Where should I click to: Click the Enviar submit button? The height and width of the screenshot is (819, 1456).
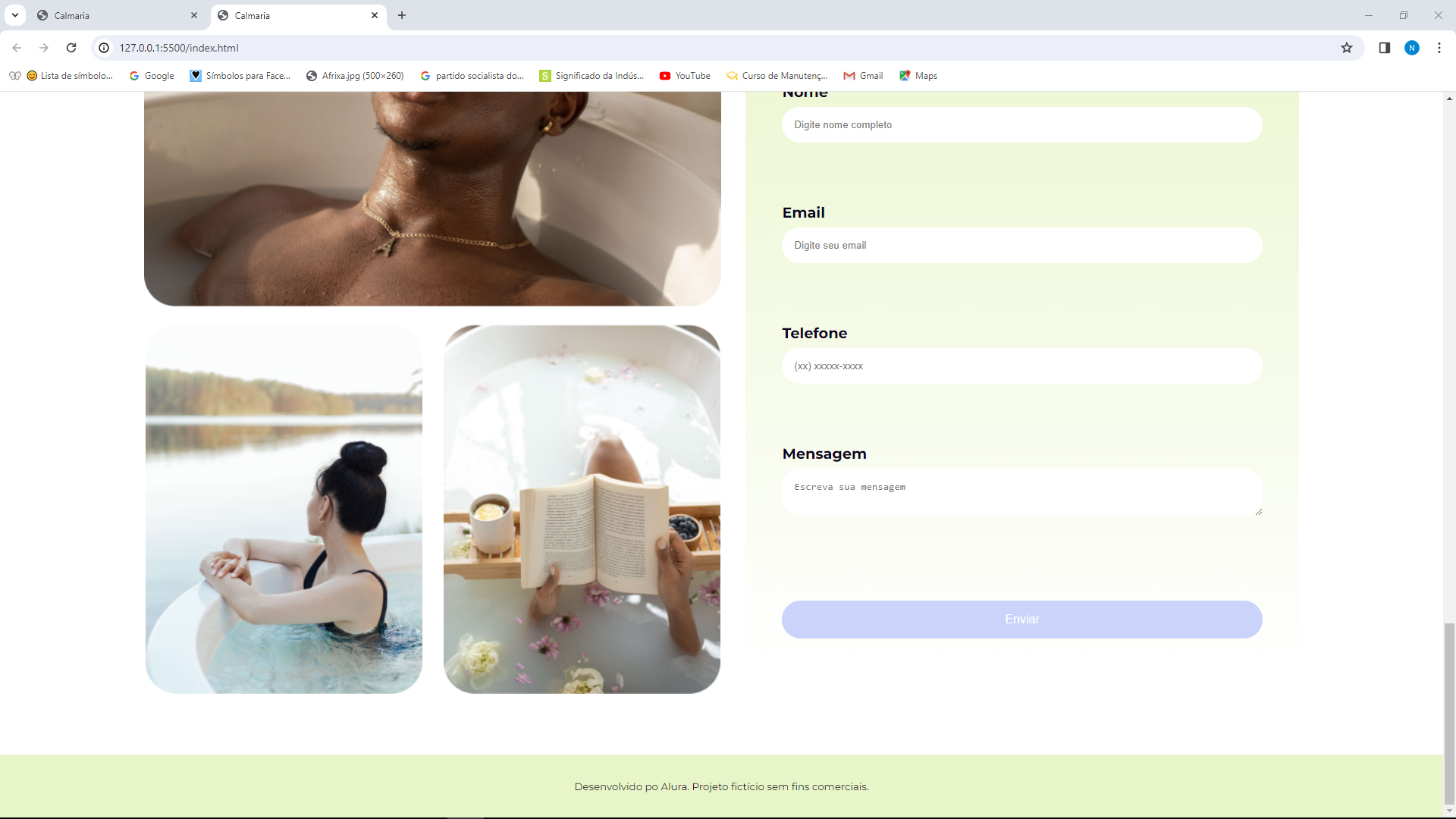pos(1022,619)
